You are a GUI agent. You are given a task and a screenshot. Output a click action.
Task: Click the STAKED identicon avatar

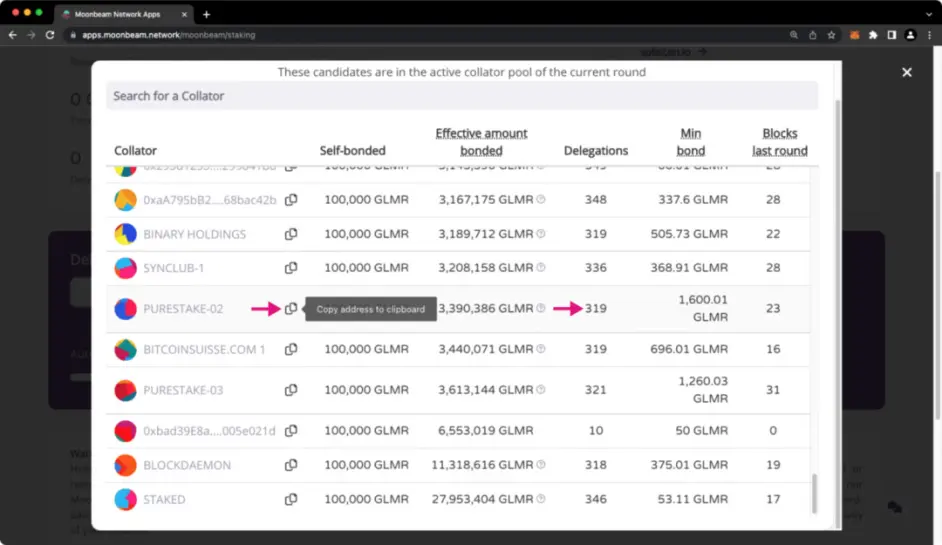click(x=126, y=499)
